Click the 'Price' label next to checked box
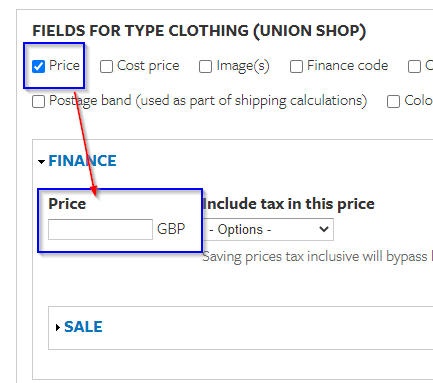This screenshot has width=433, height=383. point(64,65)
